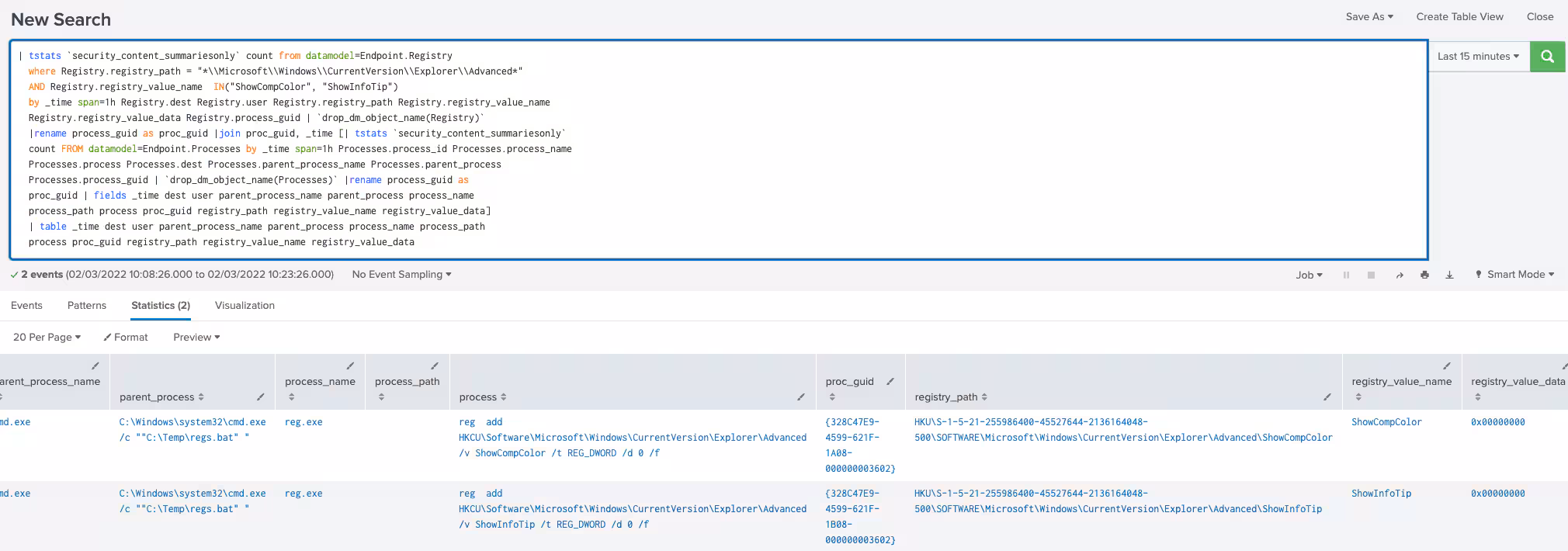This screenshot has height=551, width=1568.
Task: Click proc_guid containing 1A08
Action: [860, 445]
